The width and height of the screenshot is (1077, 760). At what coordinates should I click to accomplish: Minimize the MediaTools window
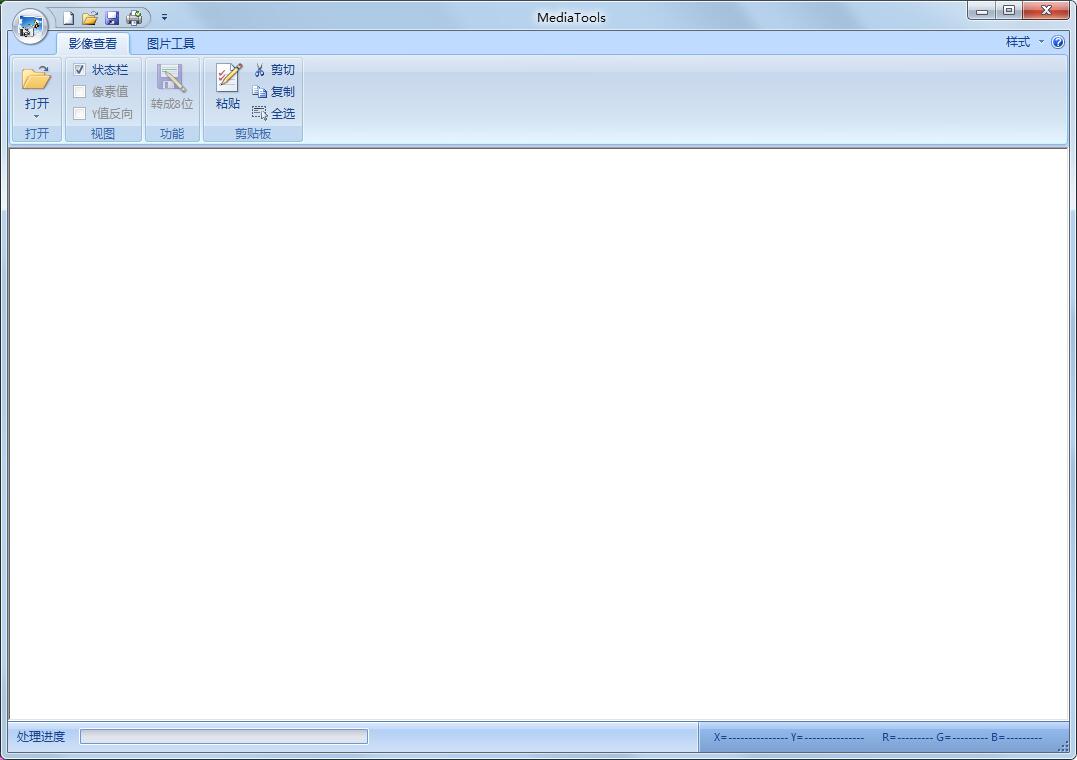tap(982, 11)
